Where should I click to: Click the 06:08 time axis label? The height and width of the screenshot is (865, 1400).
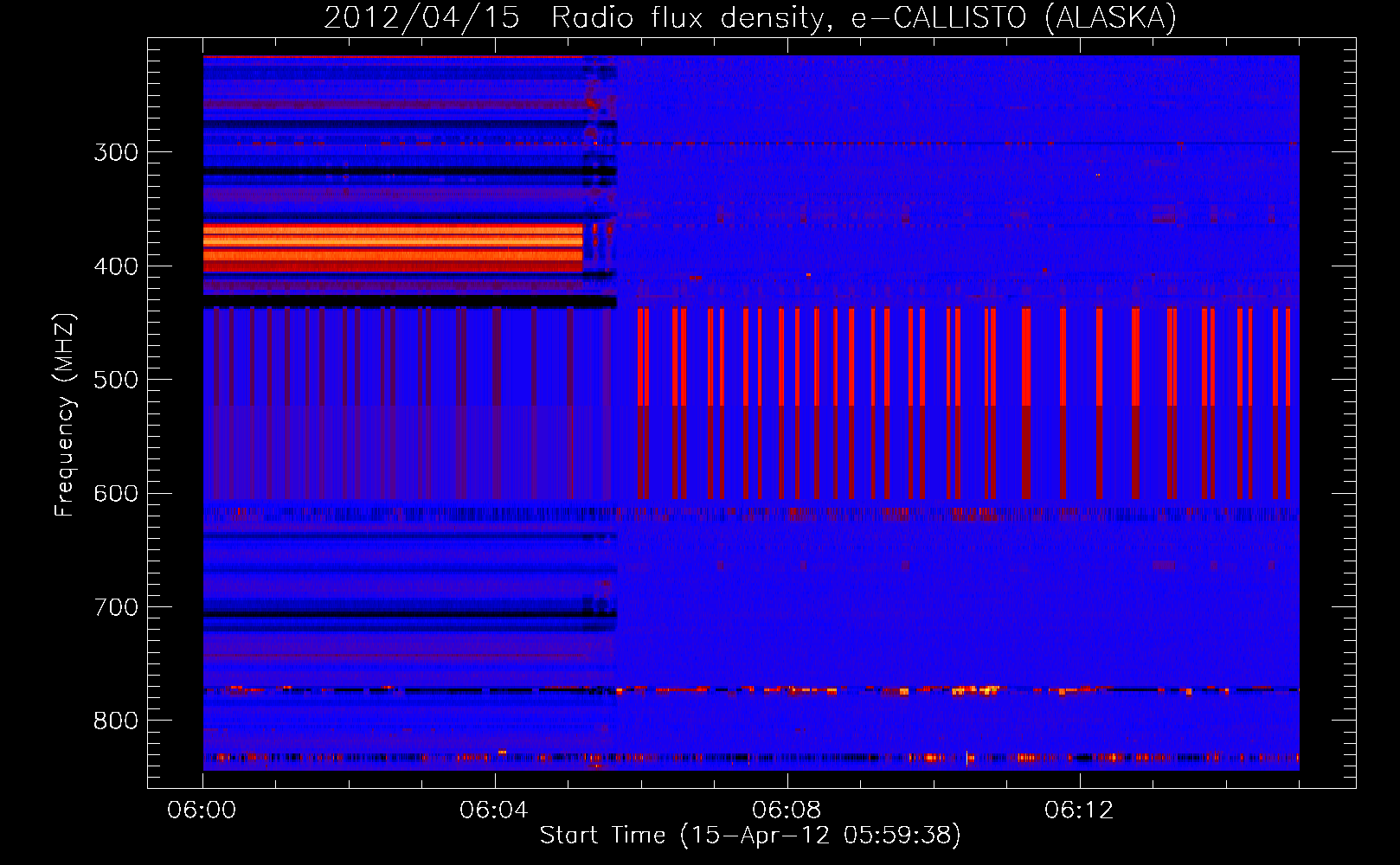[787, 811]
